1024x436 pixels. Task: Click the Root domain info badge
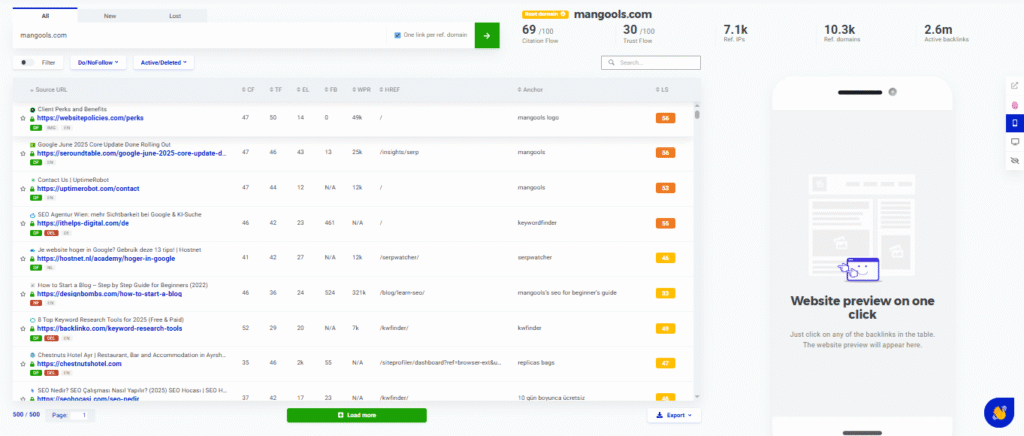pyautogui.click(x=545, y=14)
